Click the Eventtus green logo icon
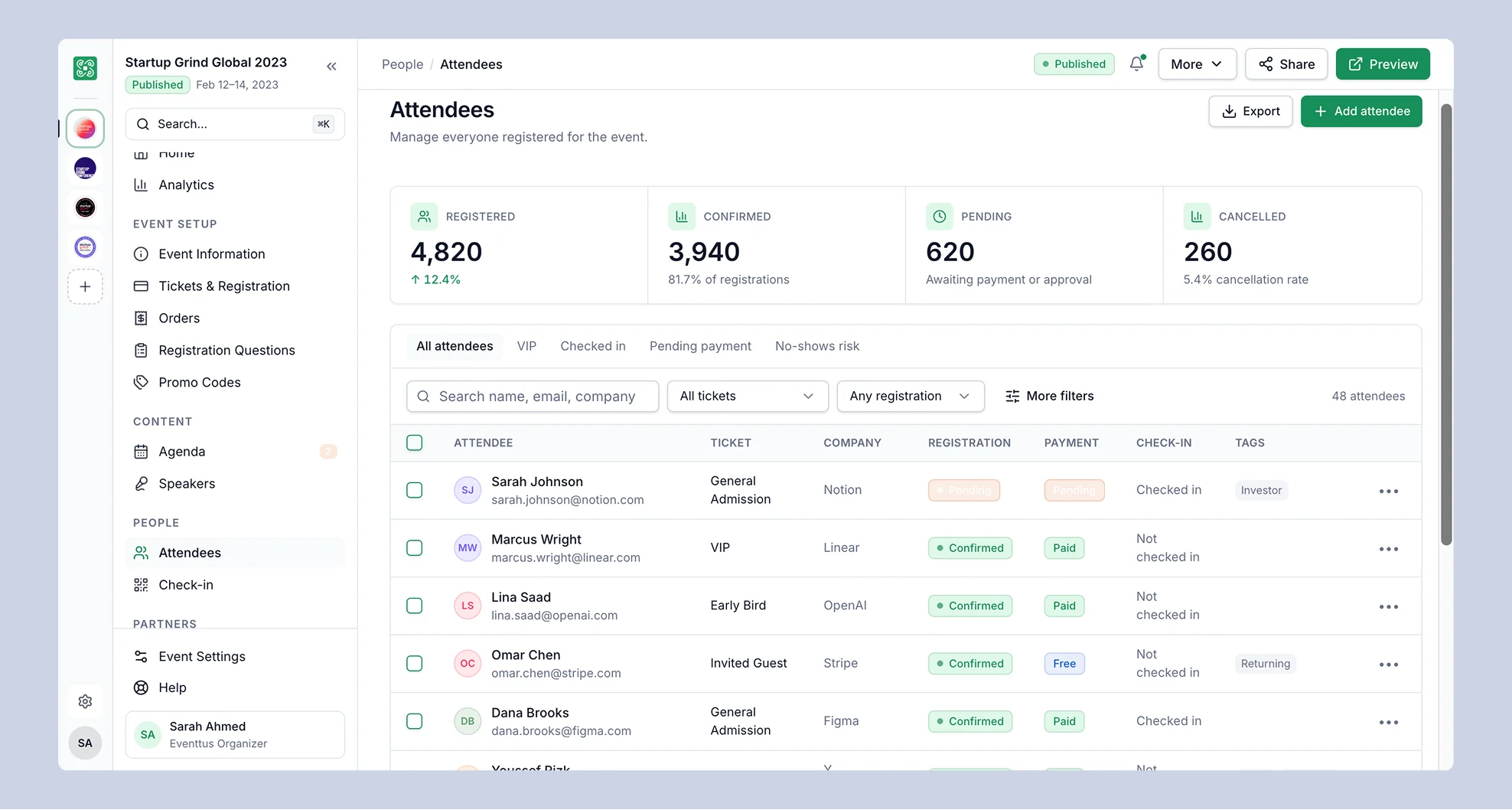Image resolution: width=1512 pixels, height=810 pixels. pos(85,68)
